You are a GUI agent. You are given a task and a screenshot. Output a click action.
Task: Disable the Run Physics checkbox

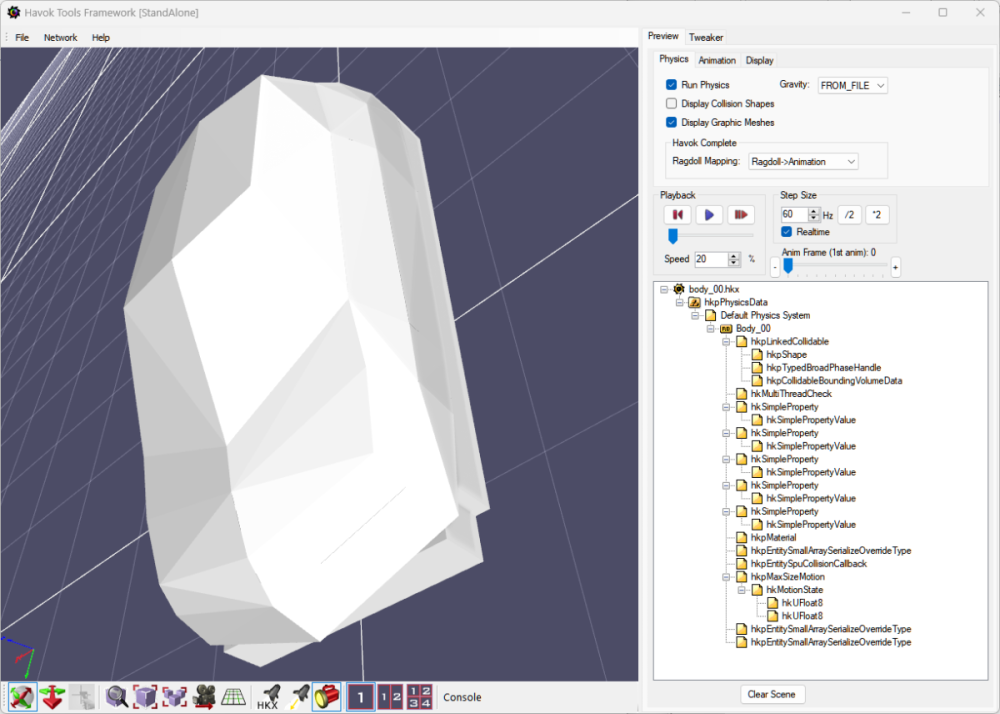[x=672, y=86]
